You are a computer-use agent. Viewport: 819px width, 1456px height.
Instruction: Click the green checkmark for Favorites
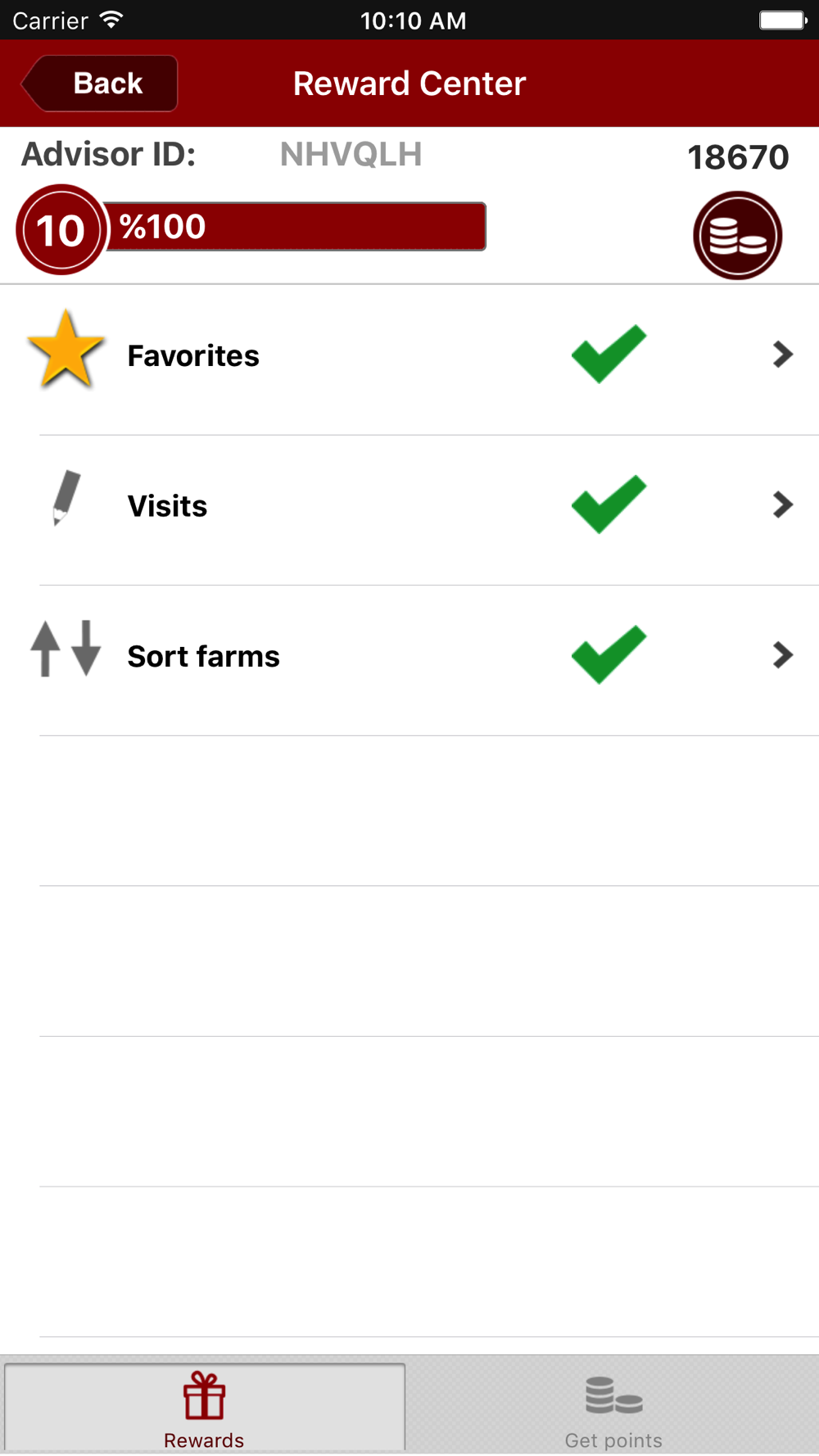(x=609, y=354)
